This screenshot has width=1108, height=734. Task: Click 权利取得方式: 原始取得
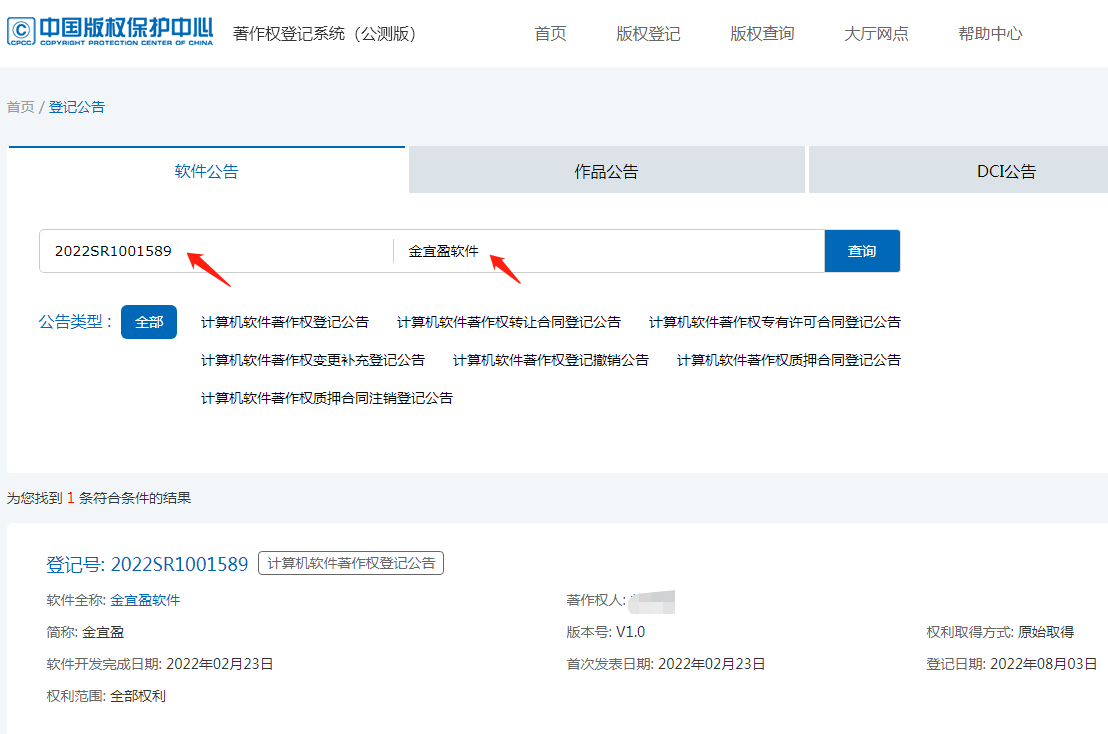[x=1000, y=632]
